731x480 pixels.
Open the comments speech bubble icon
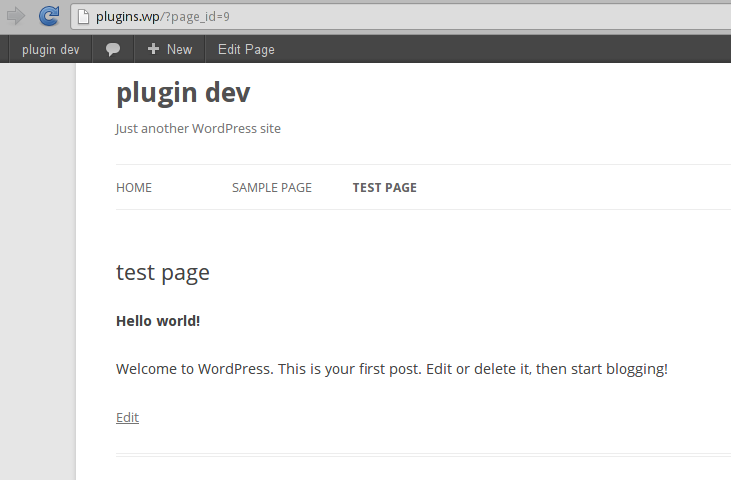click(113, 49)
